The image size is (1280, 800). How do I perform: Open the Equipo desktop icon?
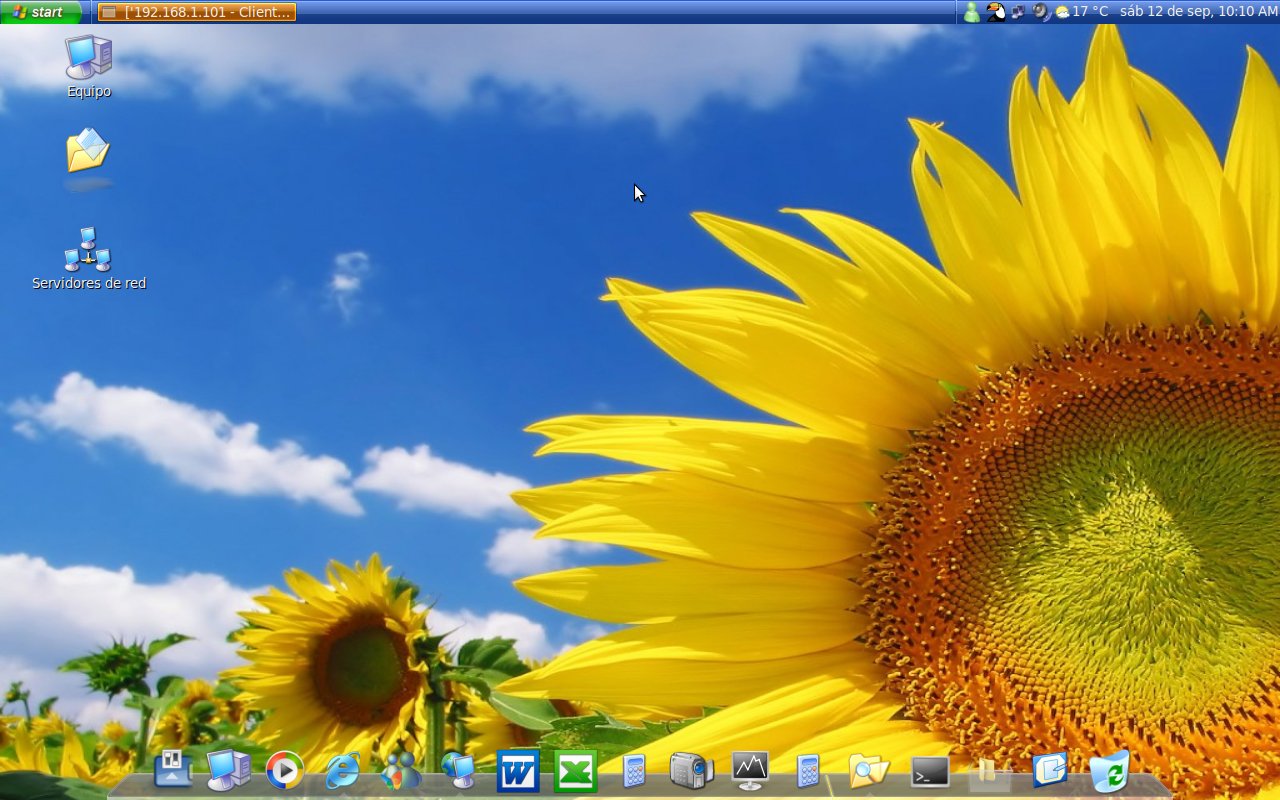(x=89, y=66)
